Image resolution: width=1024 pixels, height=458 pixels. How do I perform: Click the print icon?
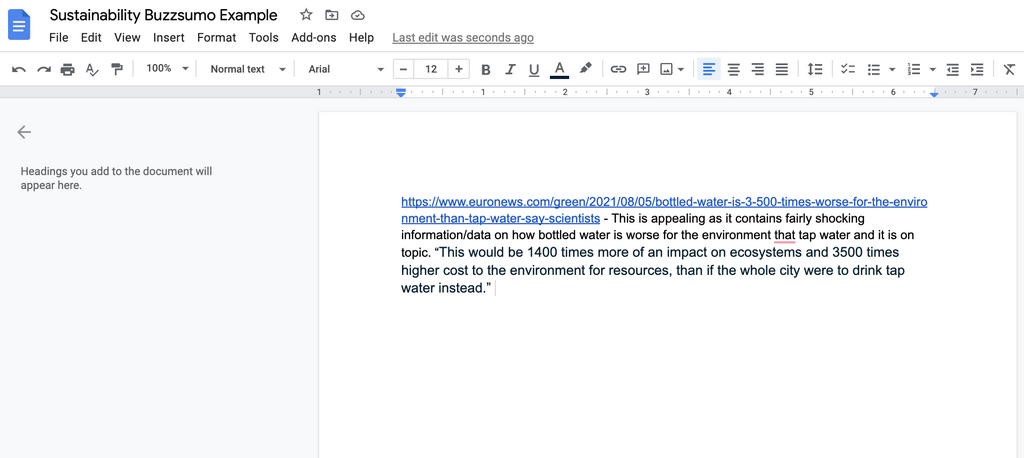(67, 69)
